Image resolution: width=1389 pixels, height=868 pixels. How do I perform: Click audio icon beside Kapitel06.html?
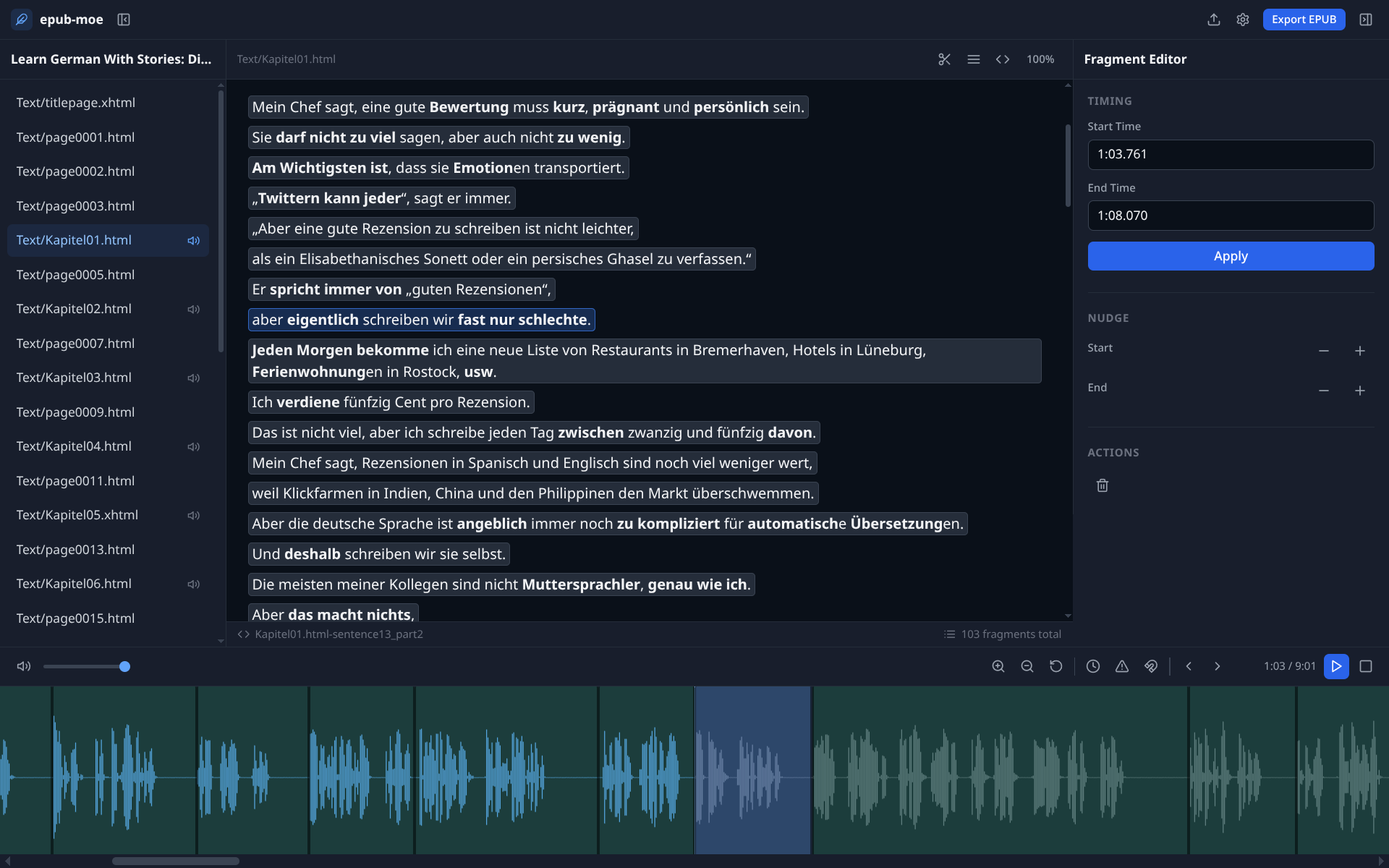(x=193, y=584)
